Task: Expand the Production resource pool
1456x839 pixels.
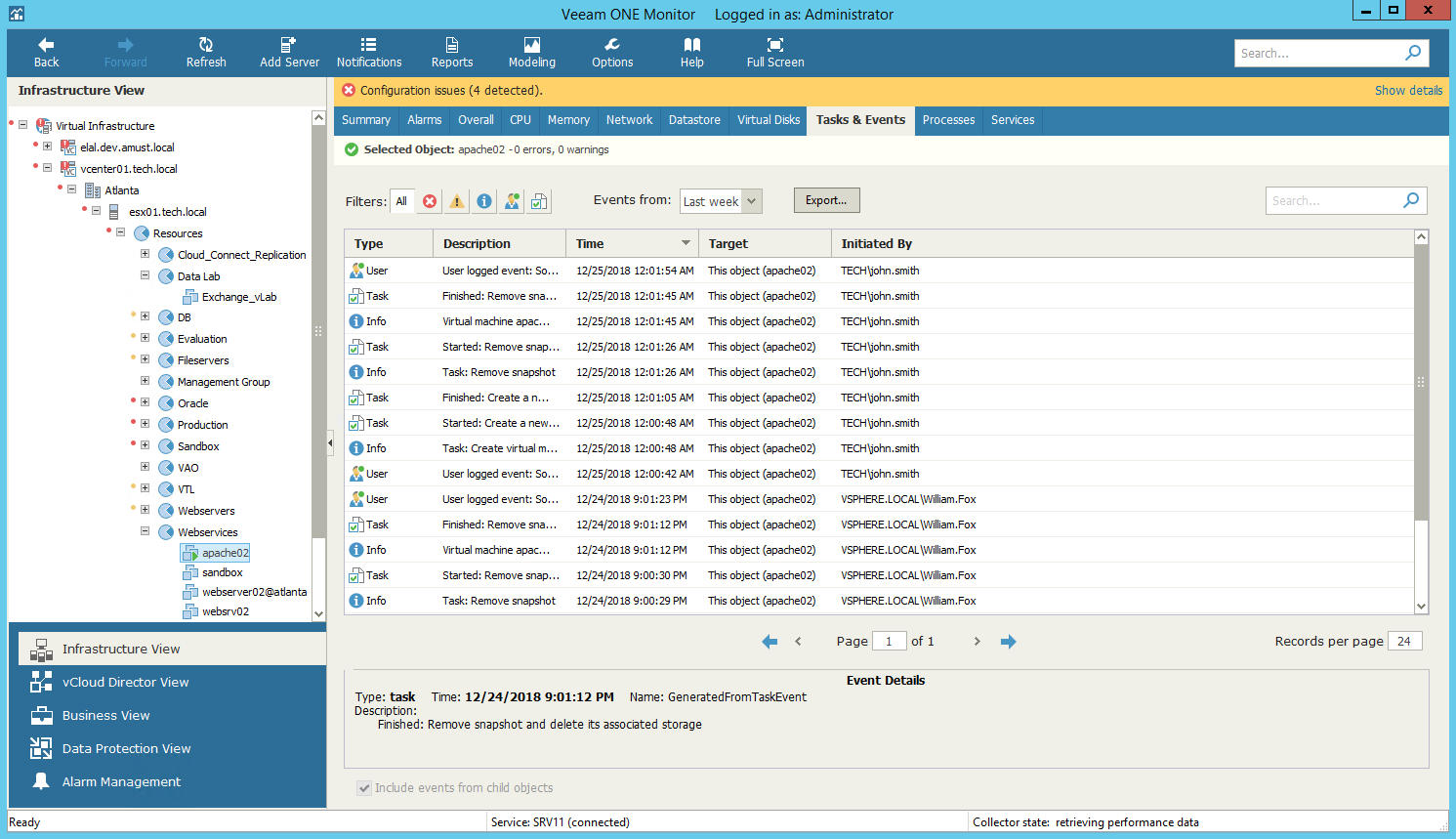Action: pos(145,424)
